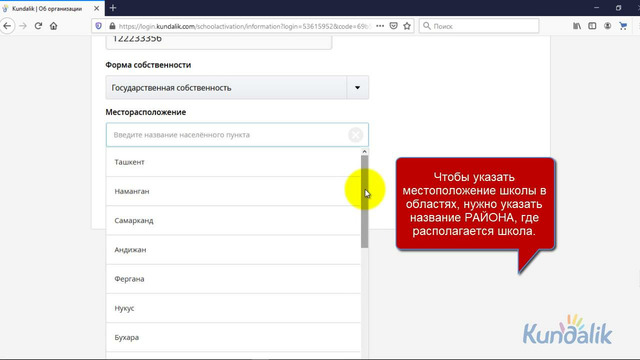Screen dimensions: 640x360
Task: Choose Андижан from the list
Action: [x=233, y=250]
